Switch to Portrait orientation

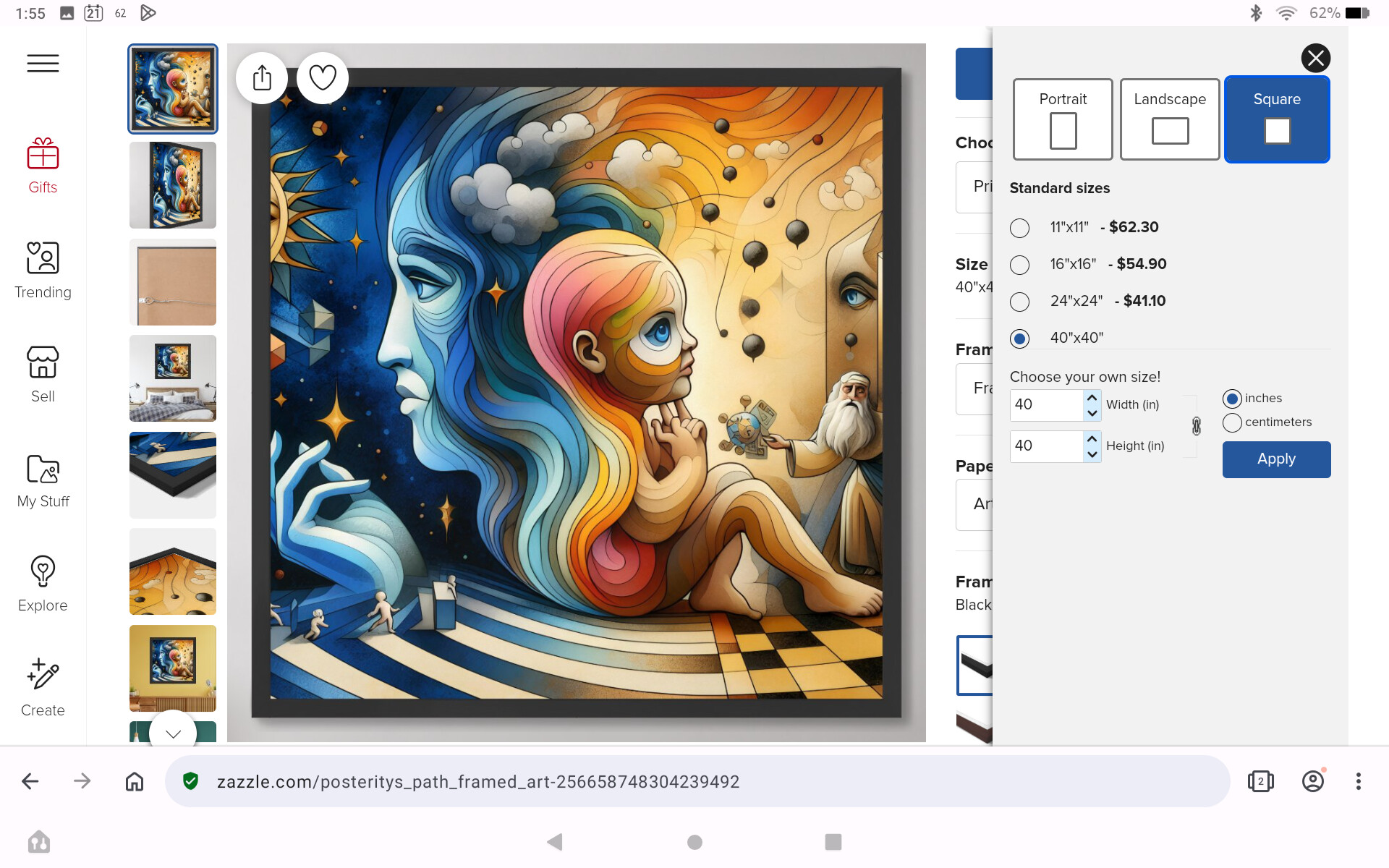click(x=1063, y=119)
